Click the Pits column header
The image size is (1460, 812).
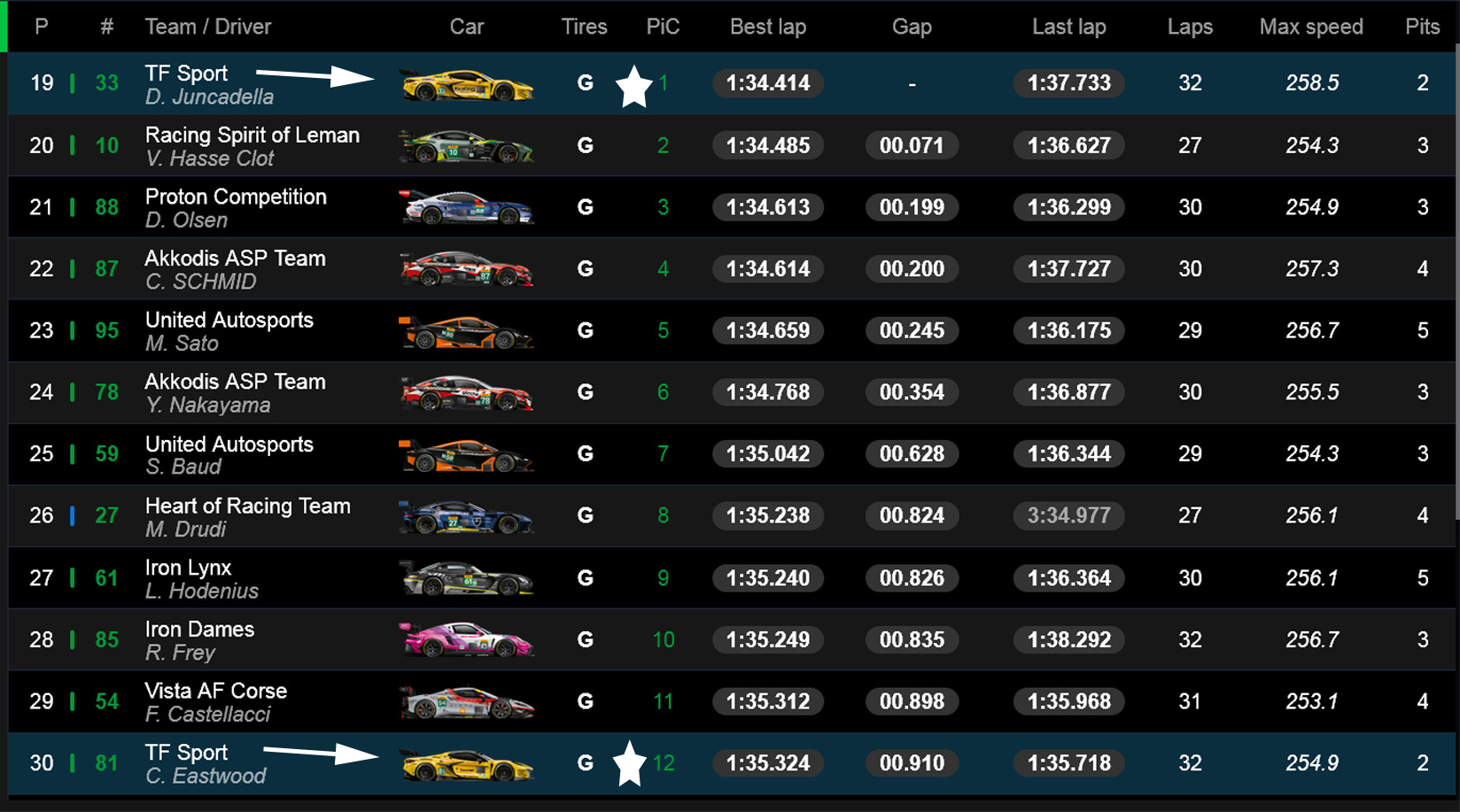[x=1422, y=27]
